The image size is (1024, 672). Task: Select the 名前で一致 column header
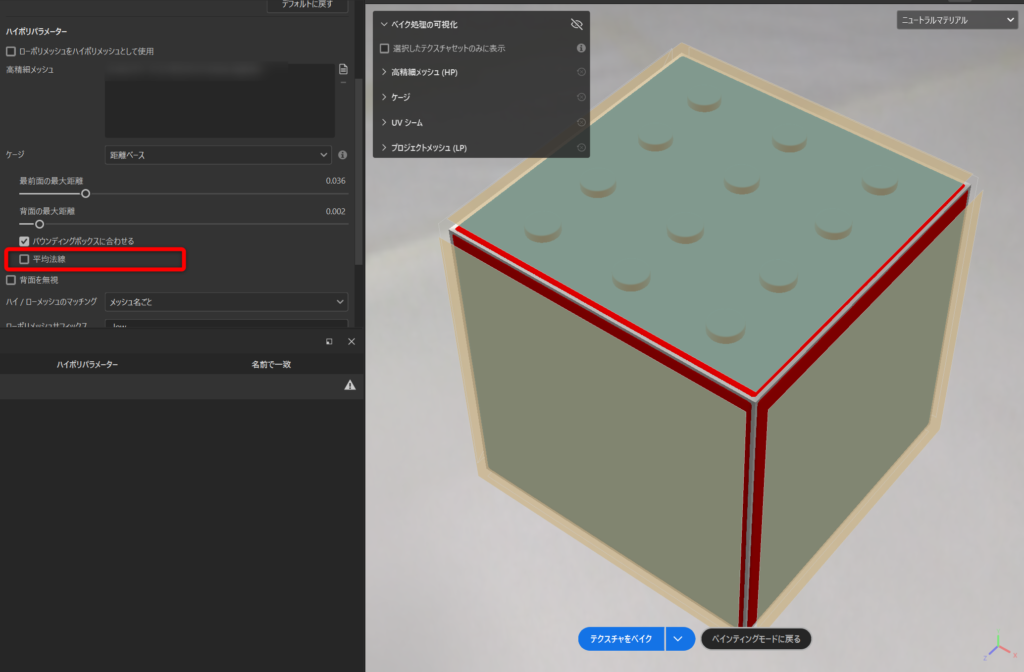click(270, 365)
